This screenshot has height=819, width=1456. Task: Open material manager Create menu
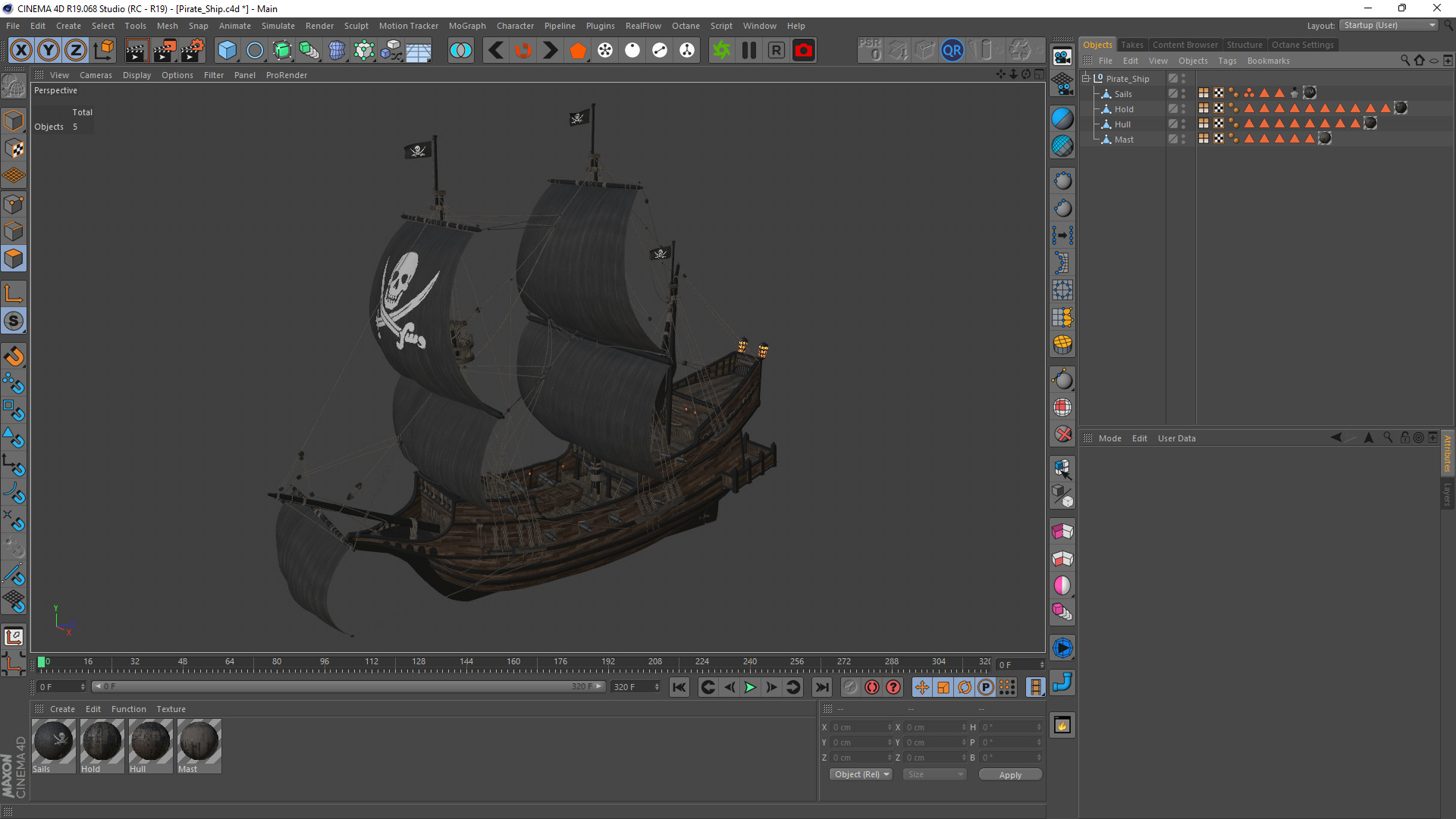tap(62, 709)
